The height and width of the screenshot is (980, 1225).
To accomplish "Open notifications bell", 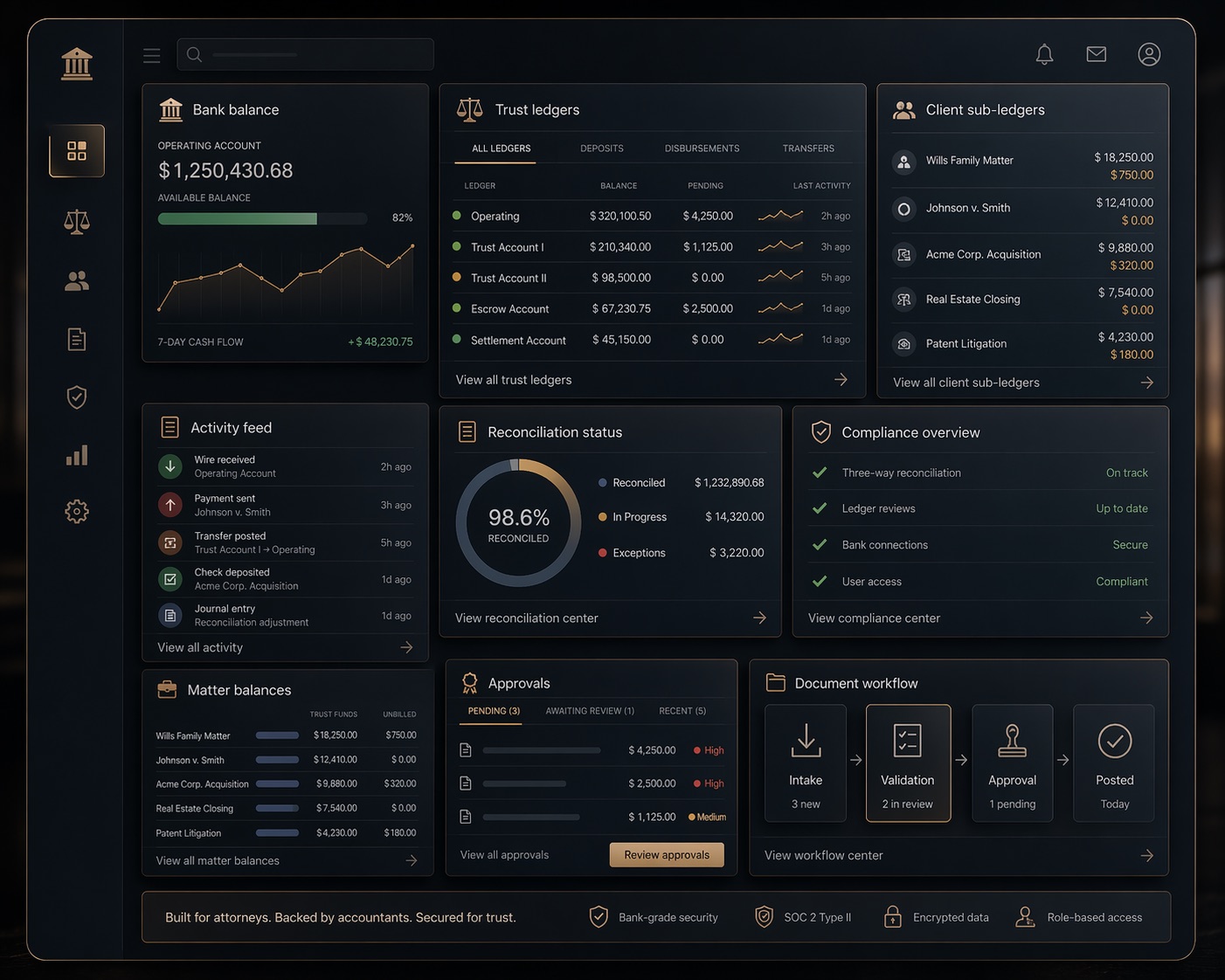I will point(1044,54).
